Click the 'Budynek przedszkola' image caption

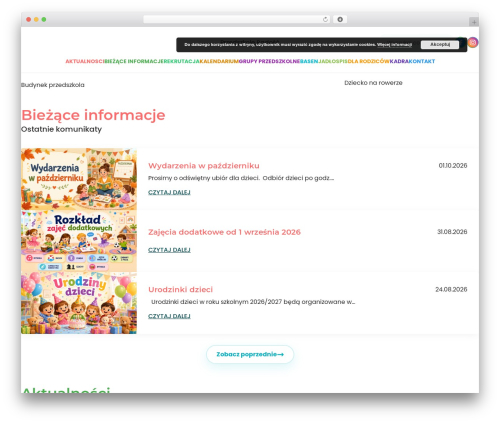(53, 85)
